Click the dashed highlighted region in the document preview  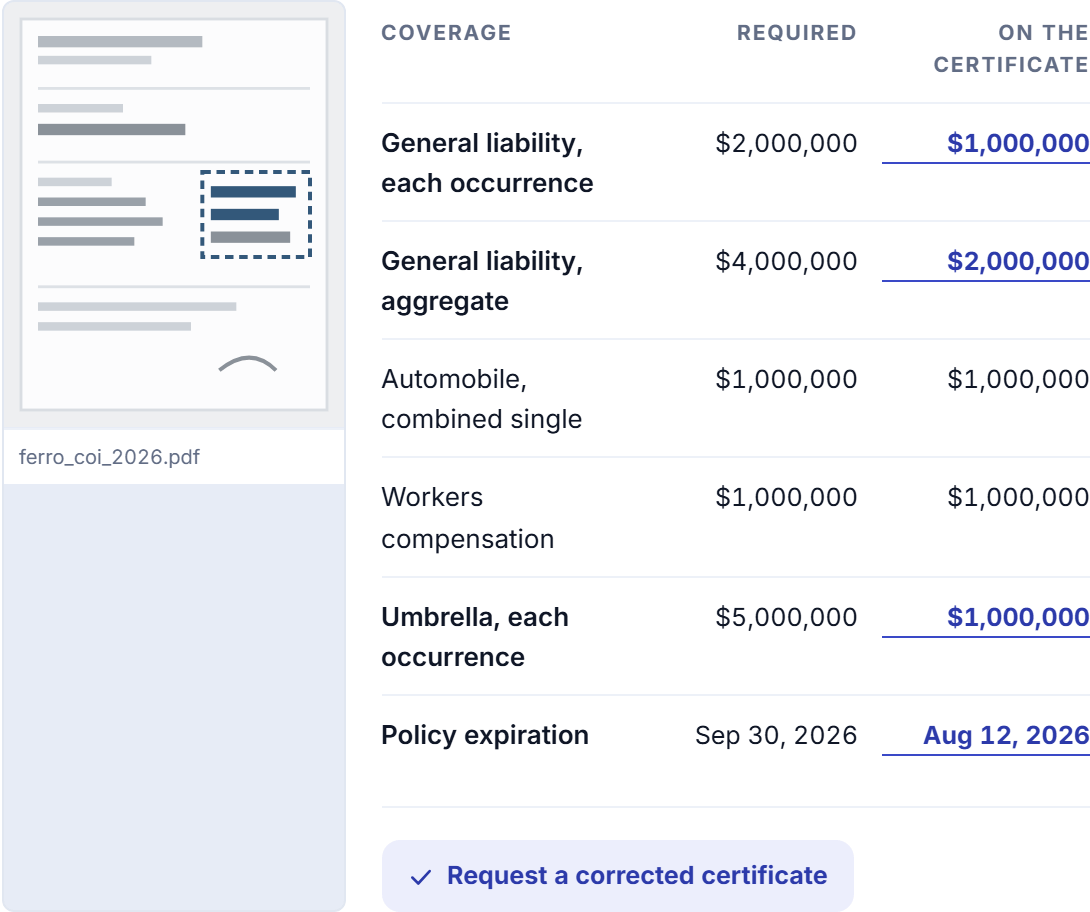256,214
